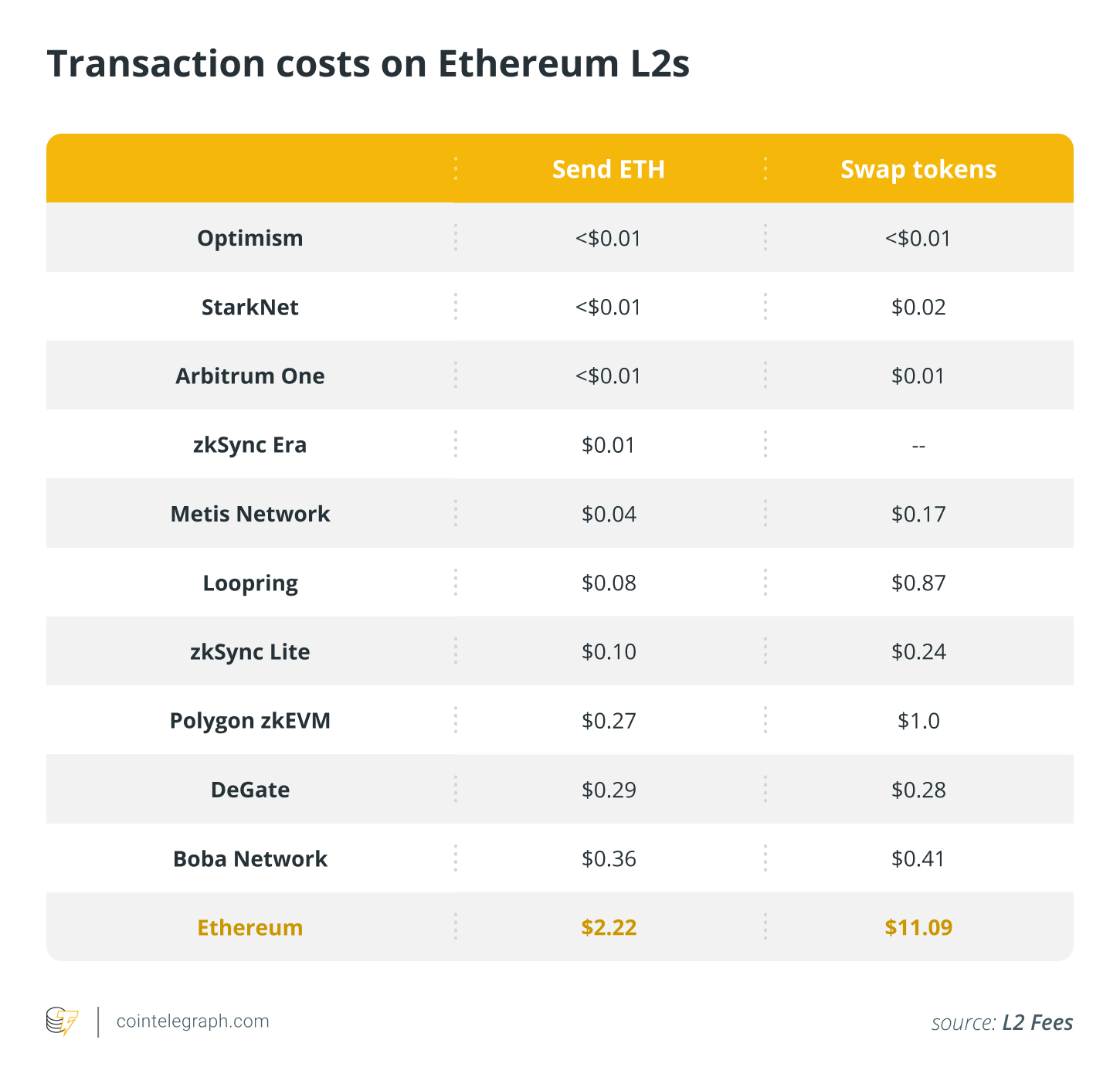
Task: Click the Loopring row label
Action: (x=250, y=583)
